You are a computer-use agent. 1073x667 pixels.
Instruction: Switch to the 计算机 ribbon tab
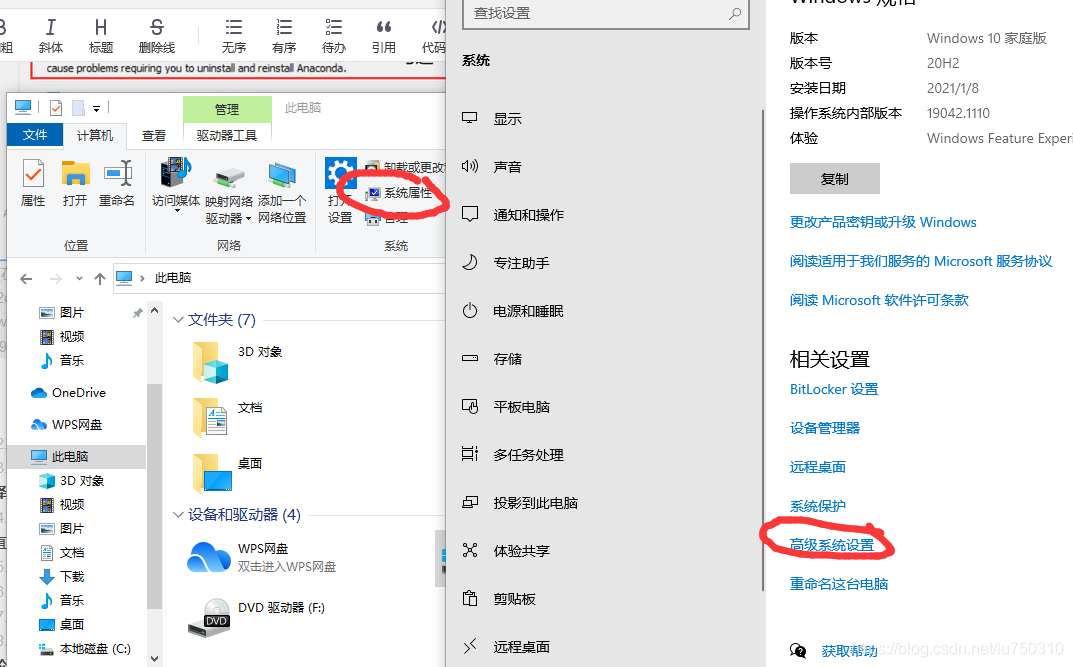pos(95,135)
